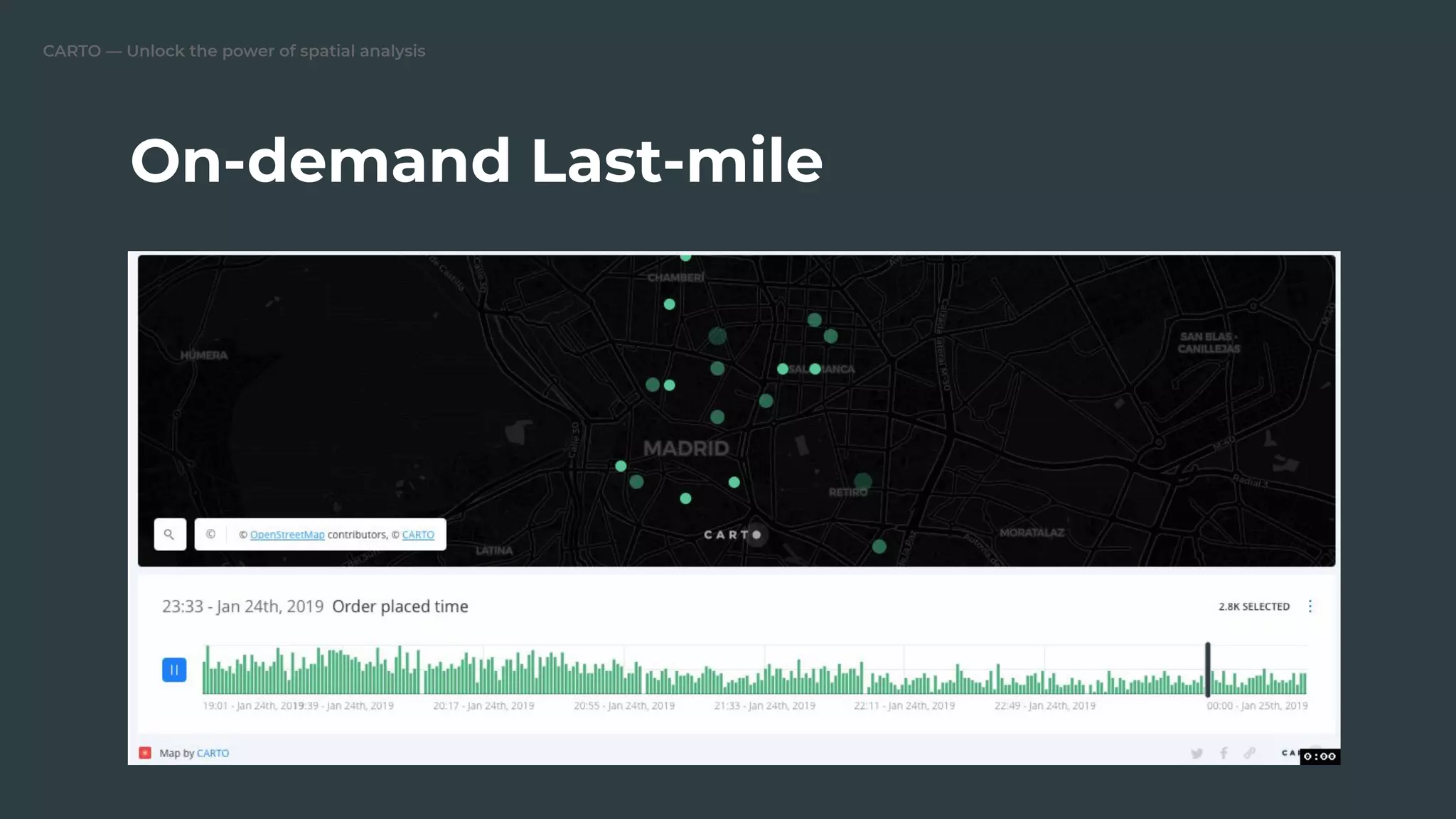This screenshot has height=819, width=1456.
Task: Click the '22:49 - Jan 24th, 2019' axis label
Action: click(x=1045, y=706)
